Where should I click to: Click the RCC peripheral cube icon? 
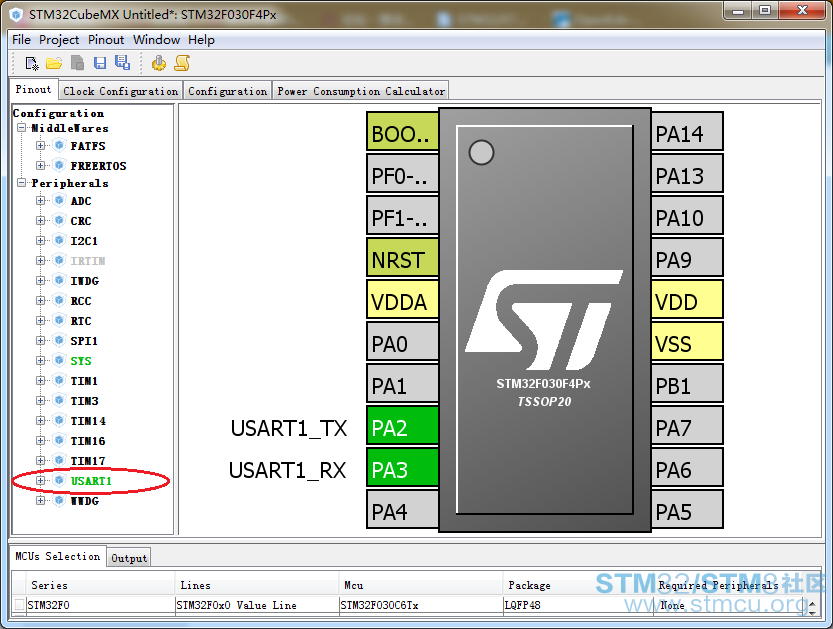click(x=60, y=301)
